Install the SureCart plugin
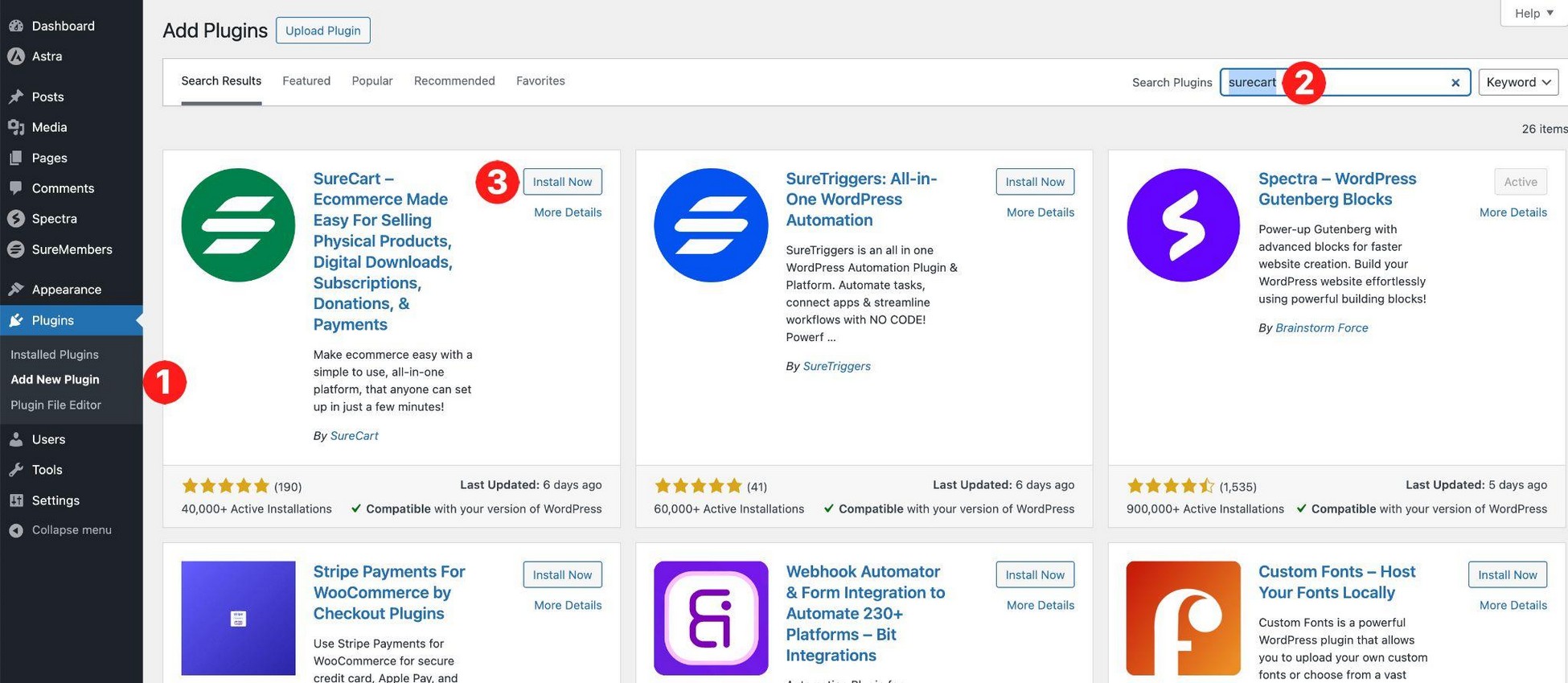 click(562, 182)
